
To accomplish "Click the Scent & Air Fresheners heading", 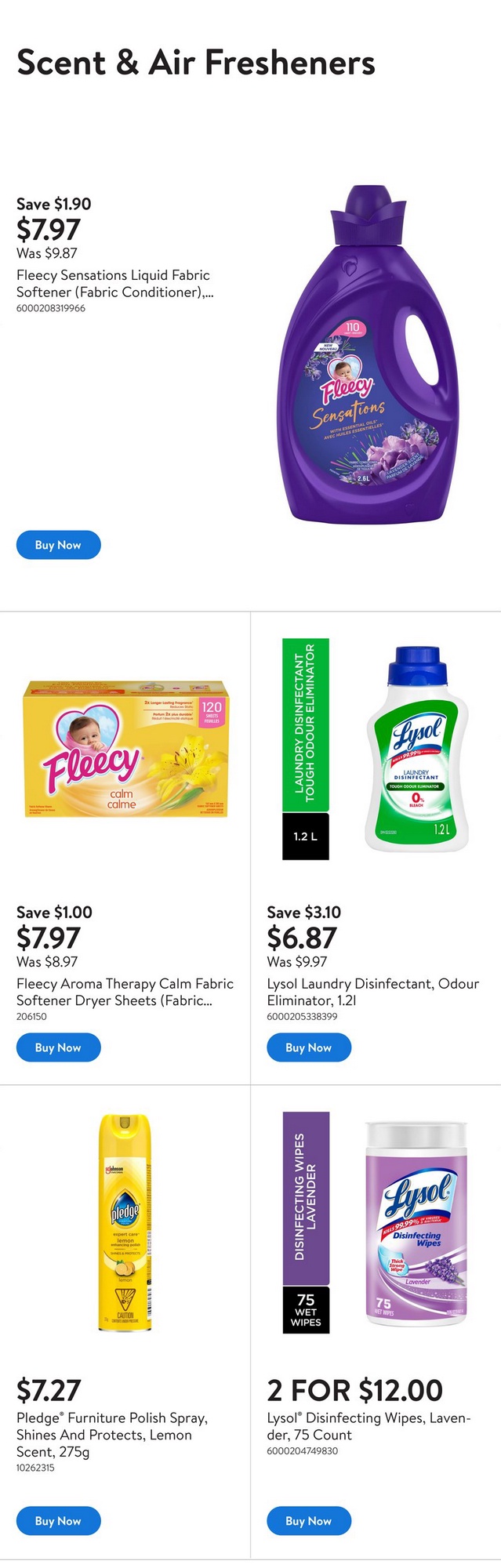I will tap(196, 63).
